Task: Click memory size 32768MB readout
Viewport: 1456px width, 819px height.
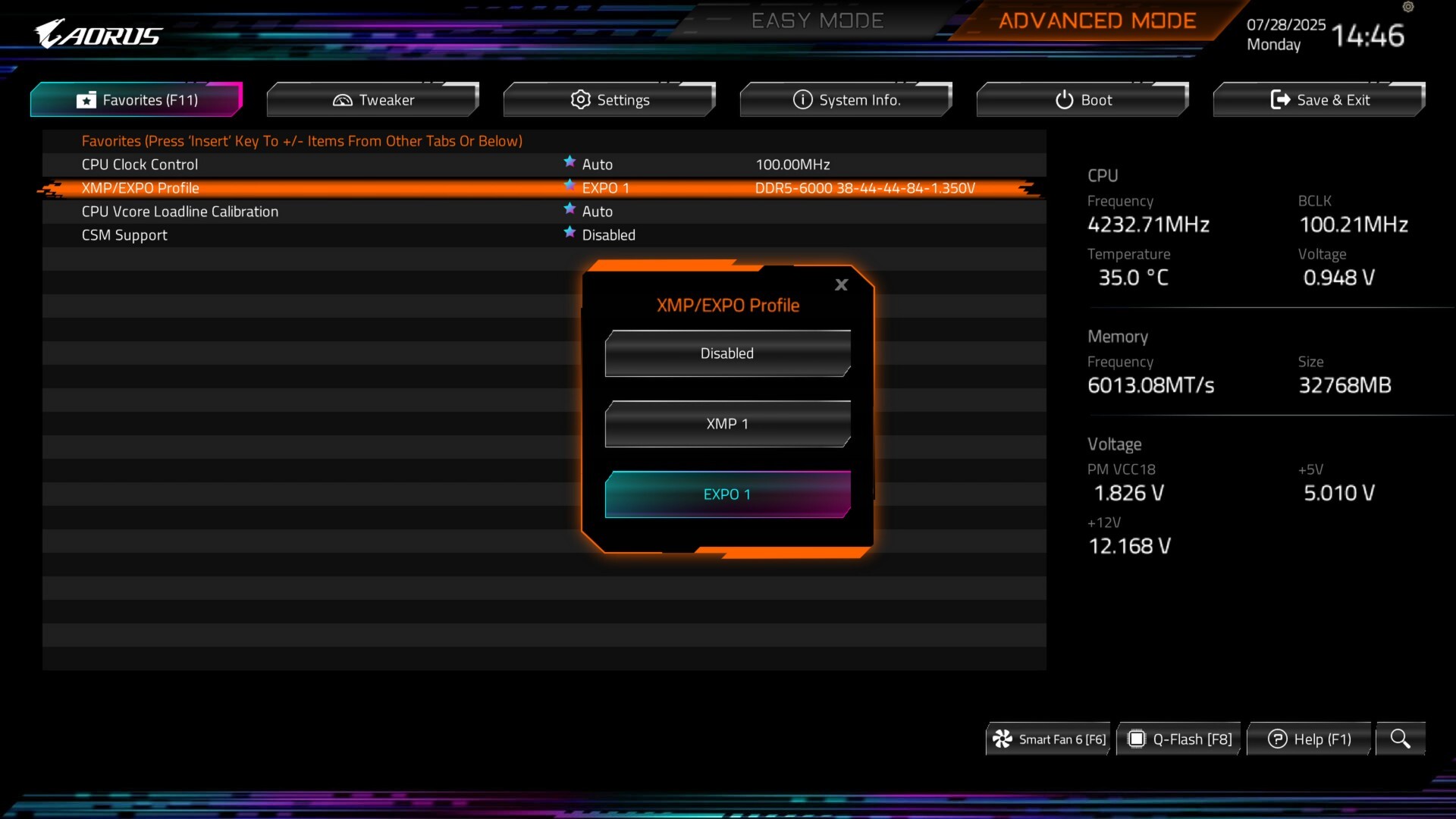Action: coord(1345,385)
